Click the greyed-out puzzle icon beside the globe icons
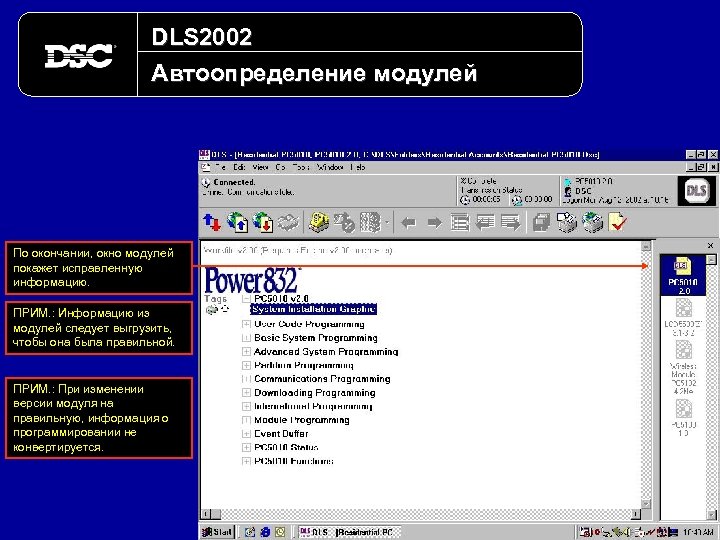 coord(288,223)
